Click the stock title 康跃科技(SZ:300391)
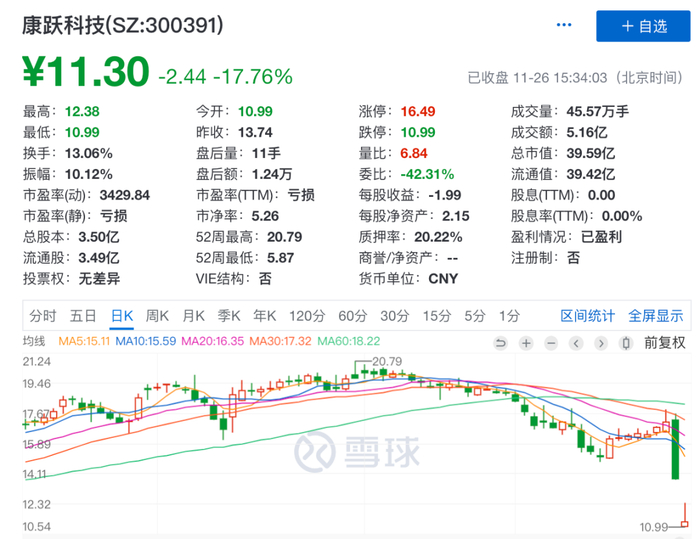Screen dimensions: 700x539 (x=123, y=25)
